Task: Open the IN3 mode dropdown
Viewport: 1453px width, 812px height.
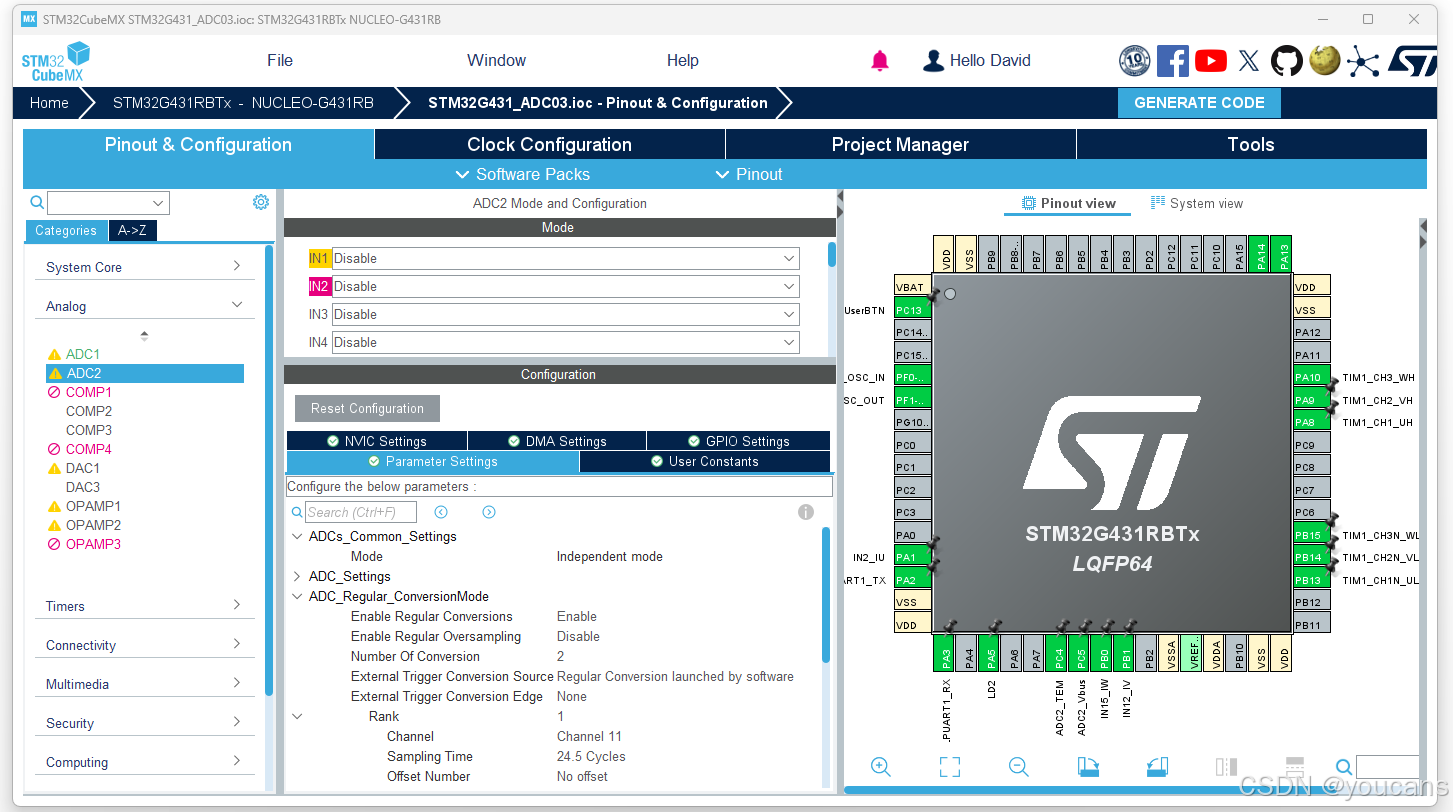Action: 566,314
